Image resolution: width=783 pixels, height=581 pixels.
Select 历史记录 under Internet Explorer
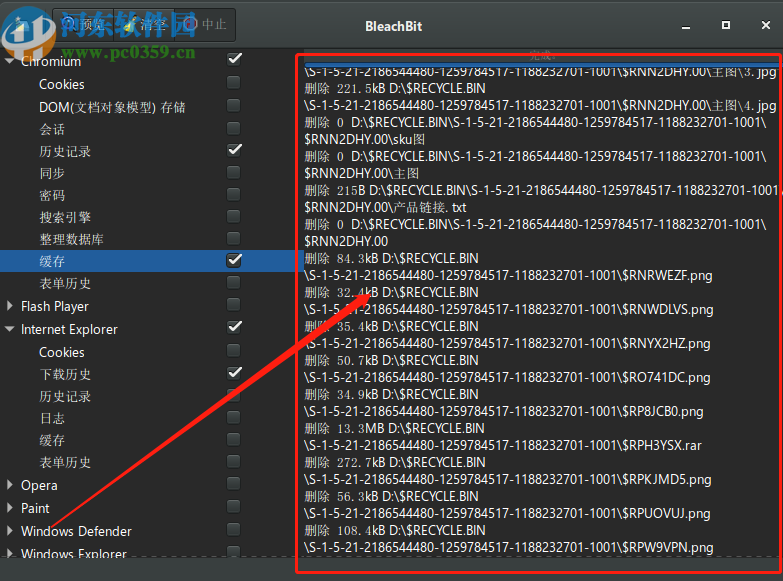65,396
